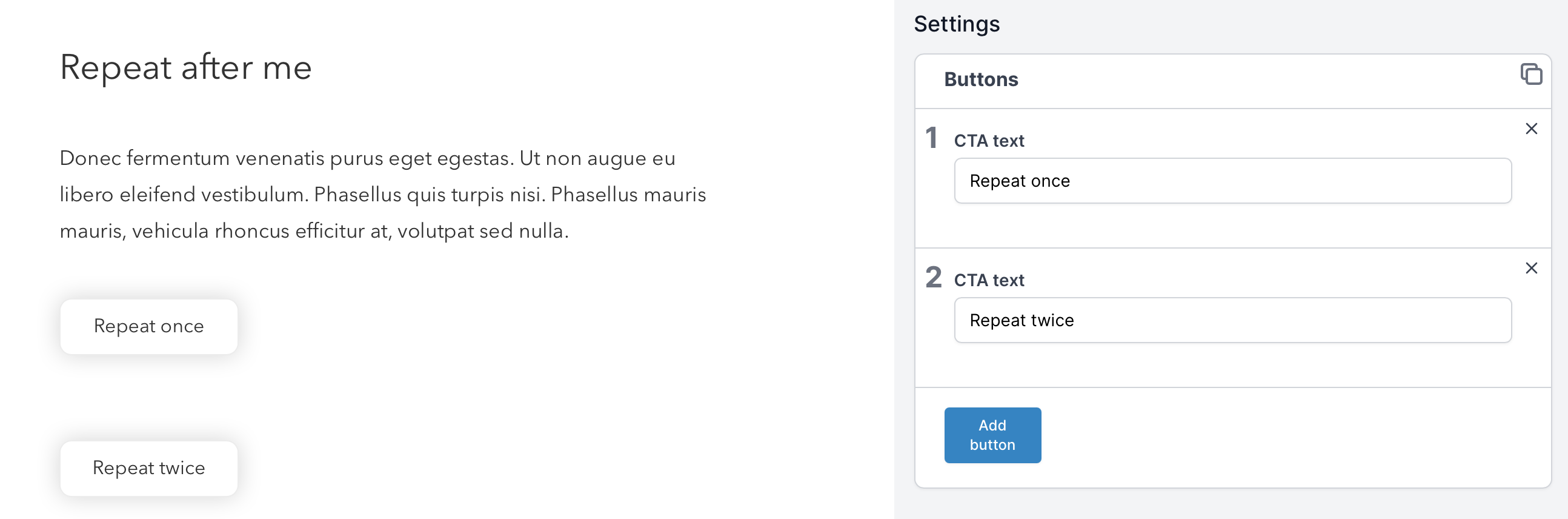
Task: Click the 'Repeat once' preview button
Action: click(148, 327)
